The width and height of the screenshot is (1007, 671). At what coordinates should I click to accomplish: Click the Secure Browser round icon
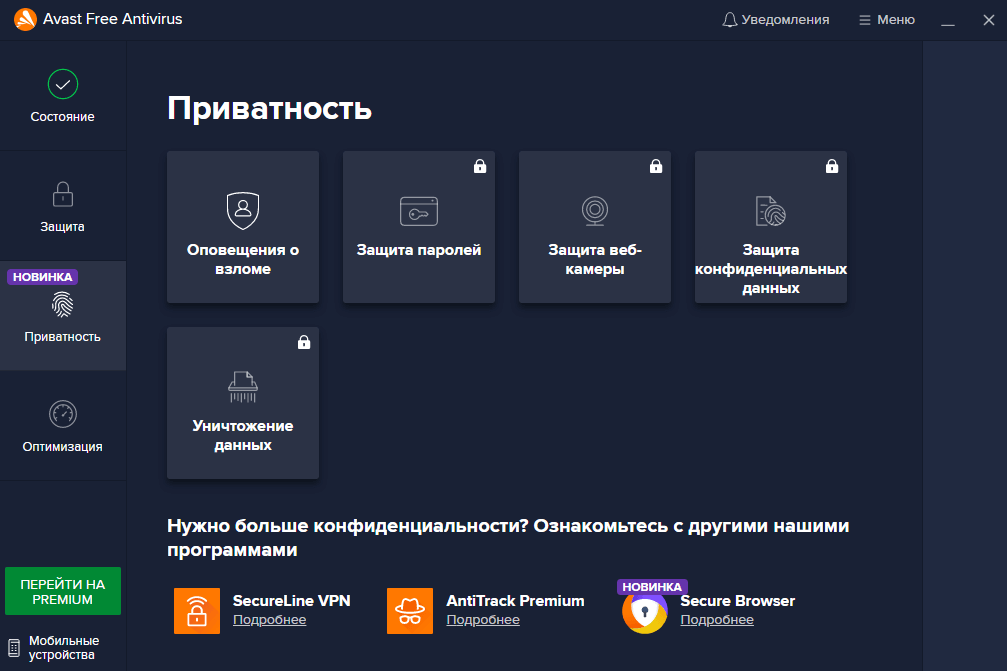(x=645, y=612)
